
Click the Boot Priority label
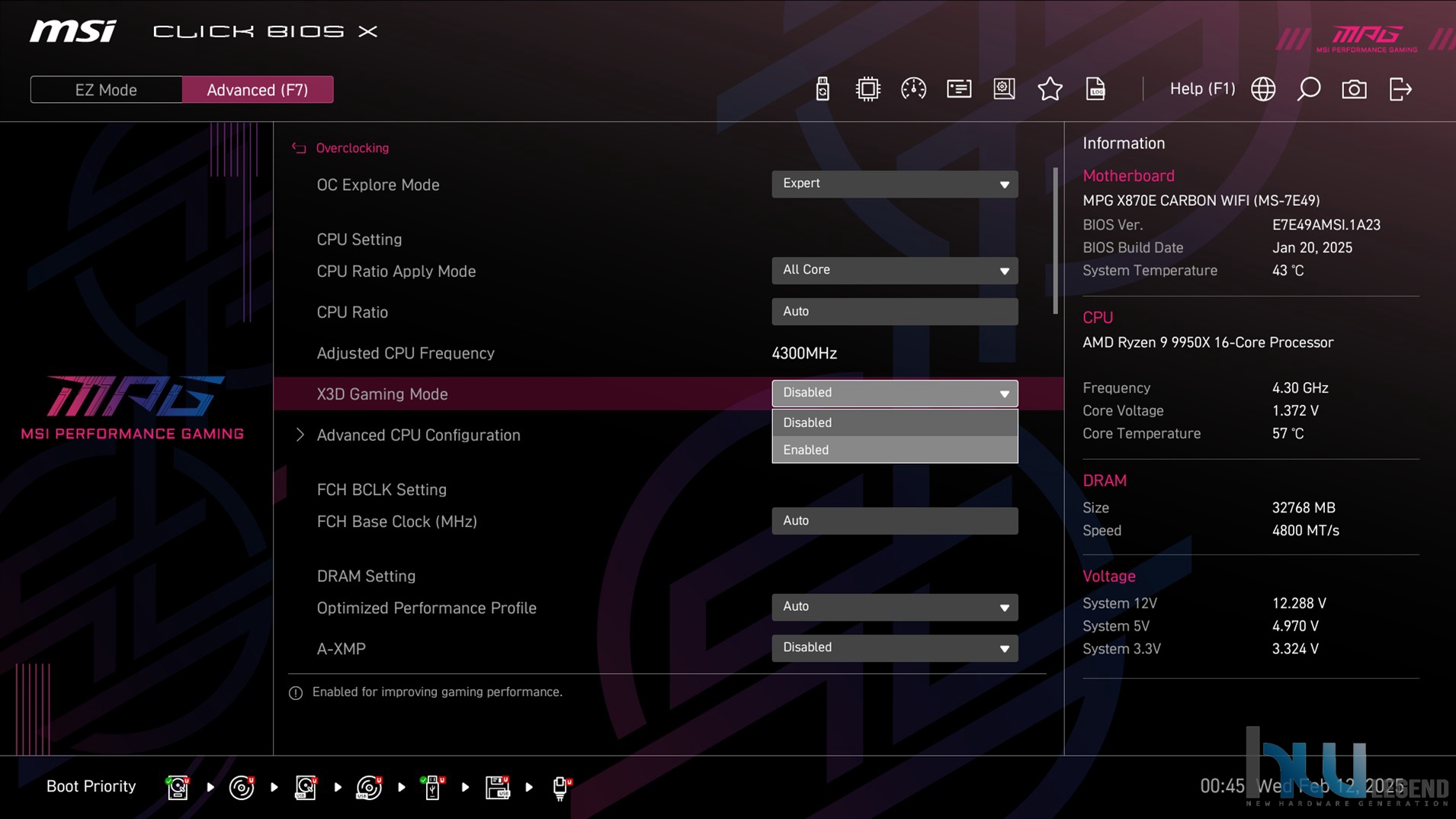(x=91, y=786)
